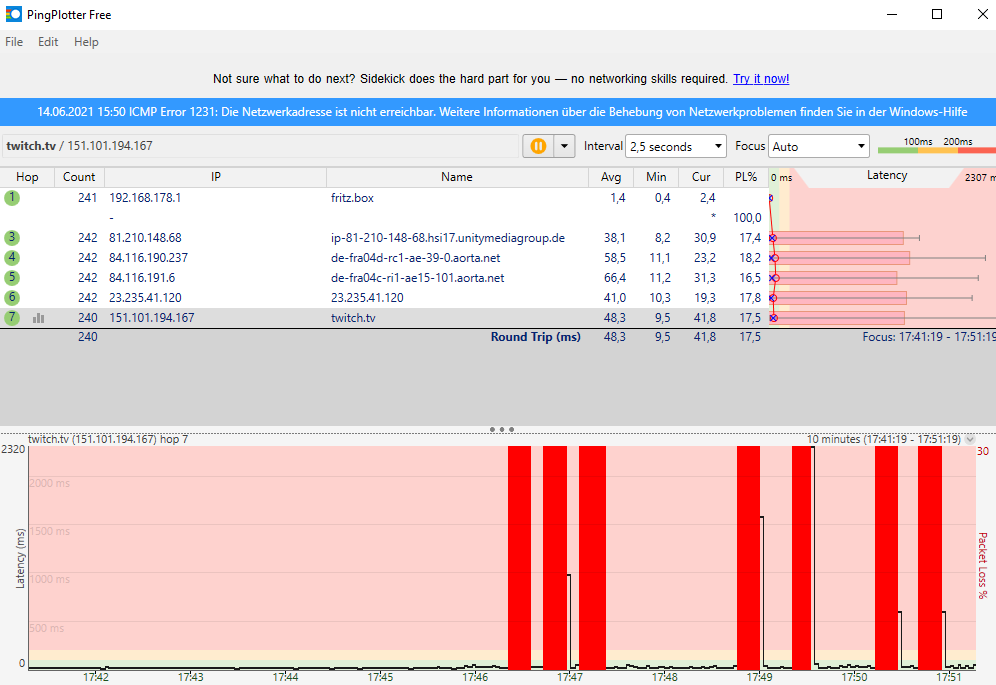Pause the trace with the orange button
This screenshot has height=685, width=996.
(x=538, y=146)
